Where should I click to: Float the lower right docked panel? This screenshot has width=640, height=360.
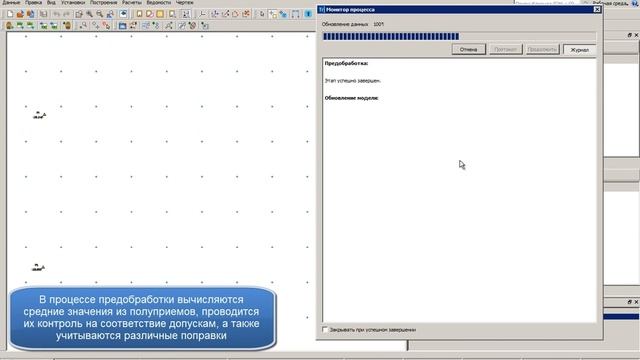coord(629,302)
